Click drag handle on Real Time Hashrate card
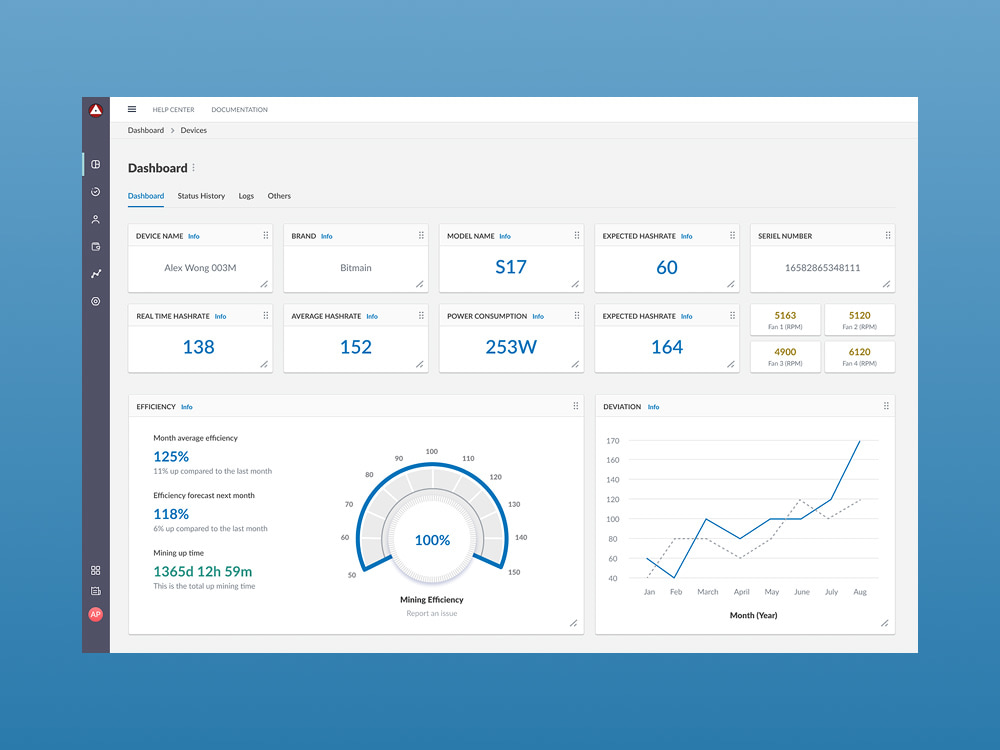 pos(266,316)
